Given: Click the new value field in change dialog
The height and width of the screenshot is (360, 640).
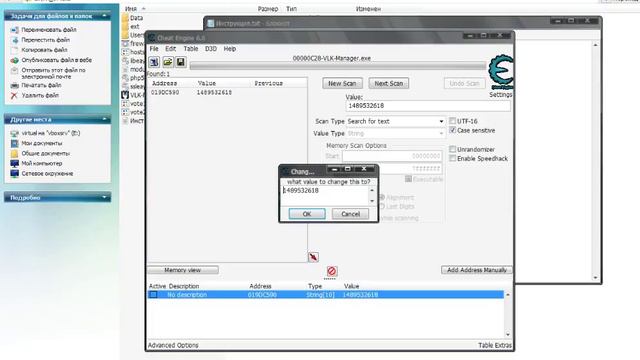Looking at the screenshot, I should pos(325,195).
